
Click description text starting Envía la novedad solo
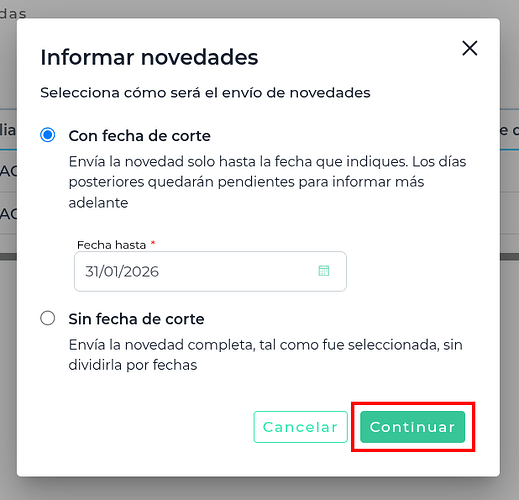[x=267, y=182]
